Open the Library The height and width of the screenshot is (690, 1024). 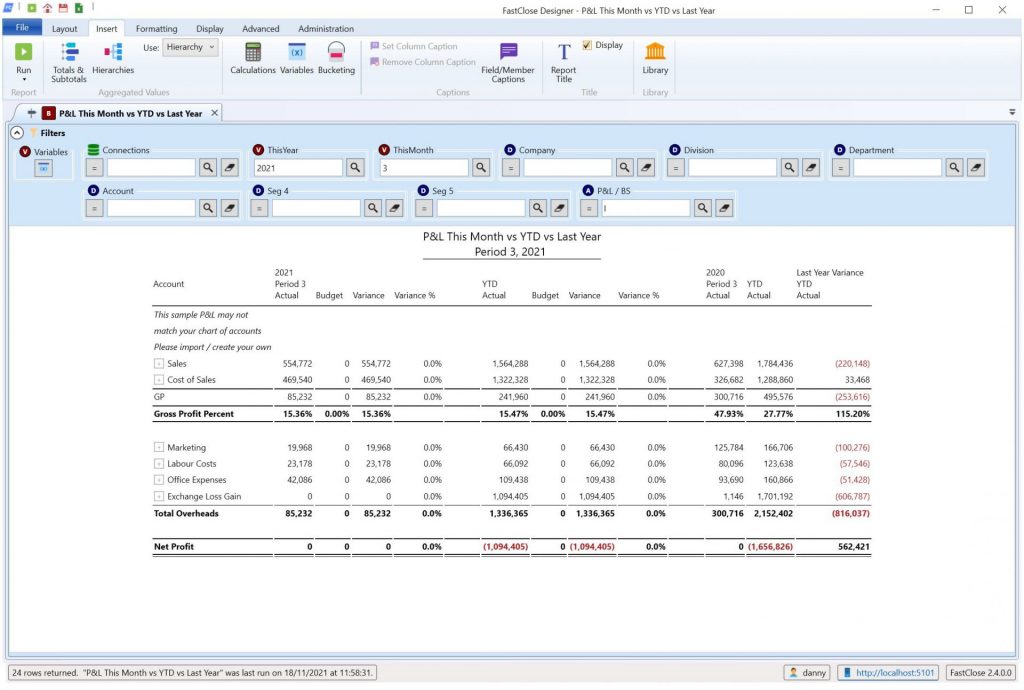click(655, 59)
